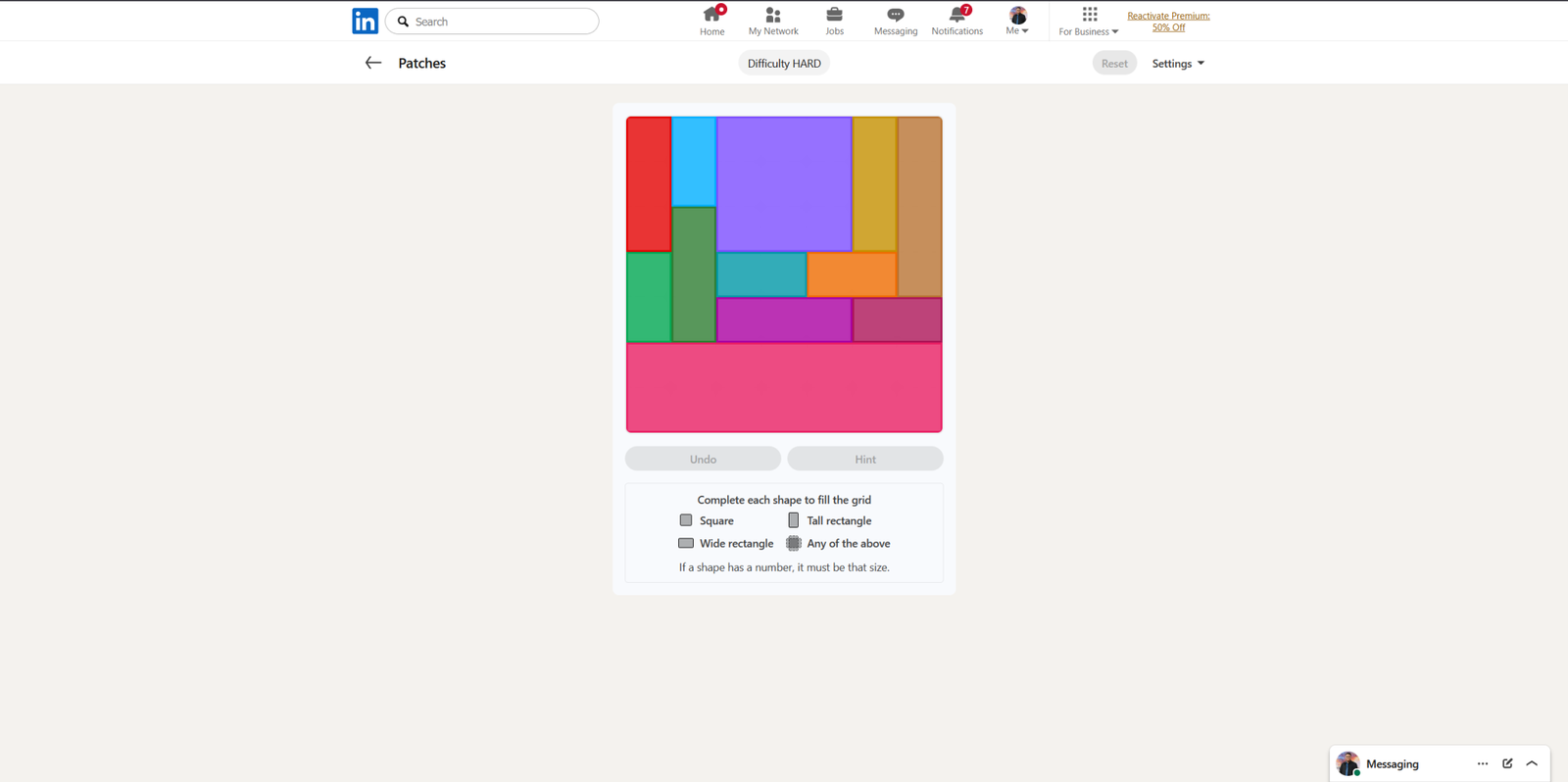Expand the Messaging panel chevron

[x=1532, y=763]
